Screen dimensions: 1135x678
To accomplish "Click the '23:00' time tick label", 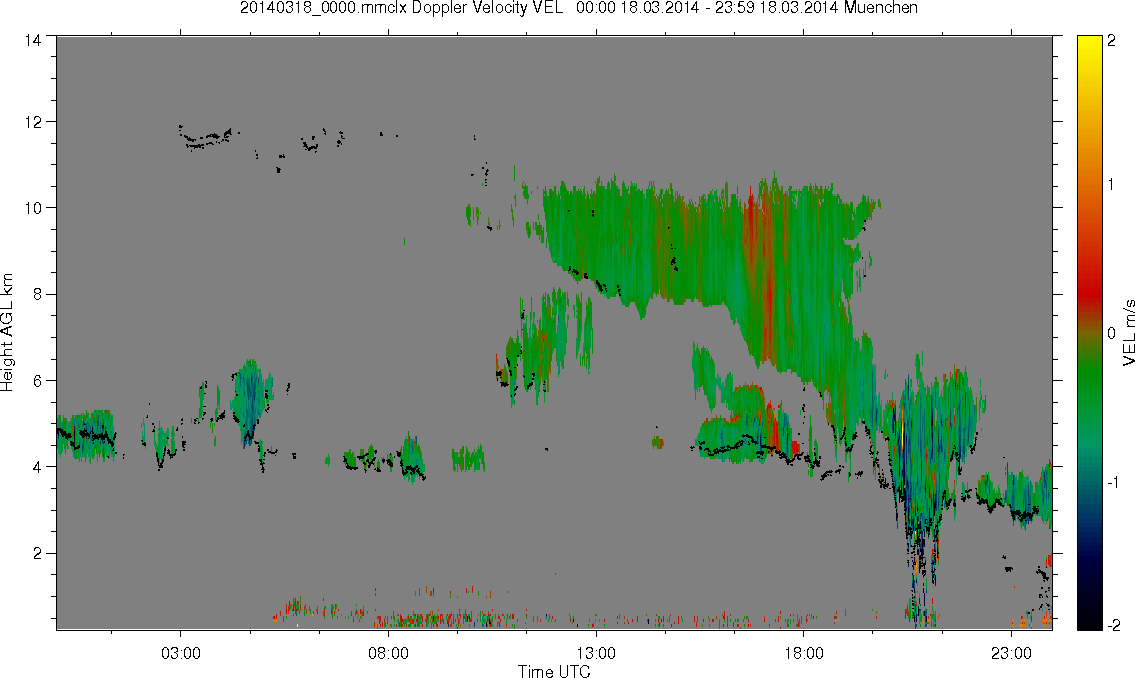I will click(1011, 653).
